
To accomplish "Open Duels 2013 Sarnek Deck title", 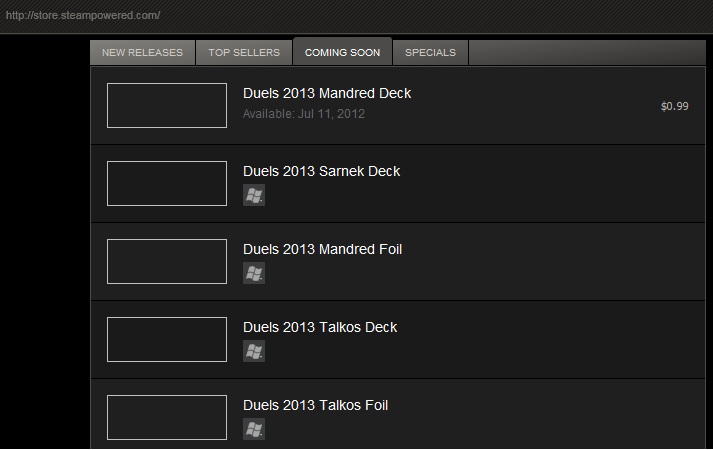I will click(321, 171).
